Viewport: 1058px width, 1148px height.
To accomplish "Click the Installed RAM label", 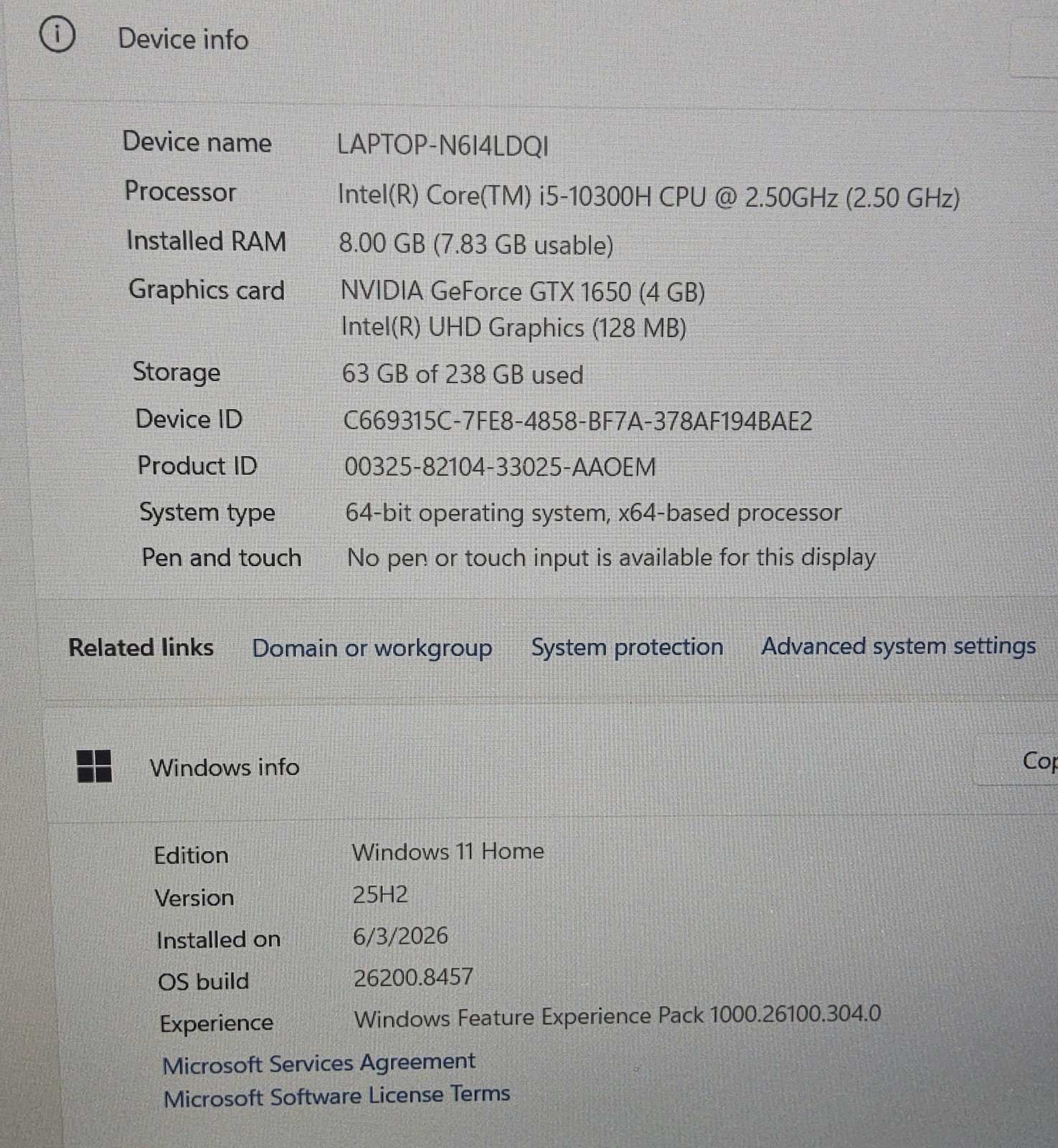I will pyautogui.click(x=207, y=240).
